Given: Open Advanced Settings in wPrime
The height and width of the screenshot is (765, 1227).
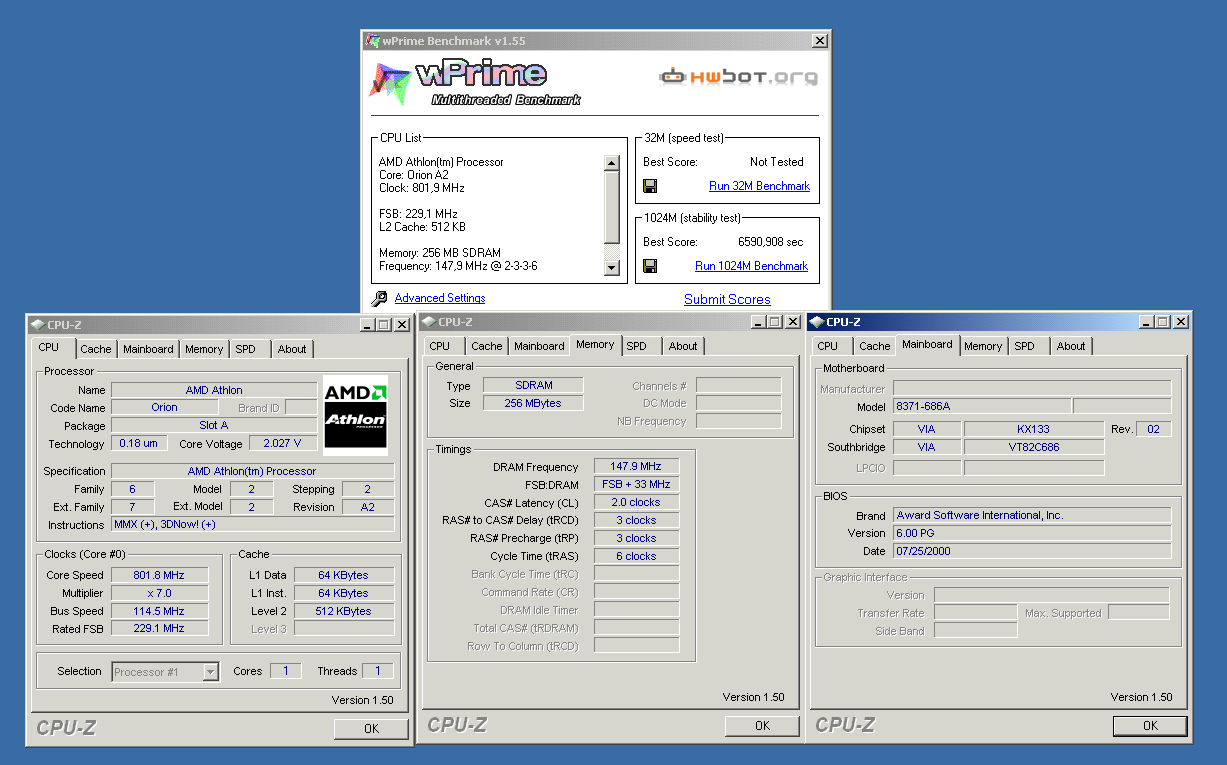Looking at the screenshot, I should click(440, 298).
